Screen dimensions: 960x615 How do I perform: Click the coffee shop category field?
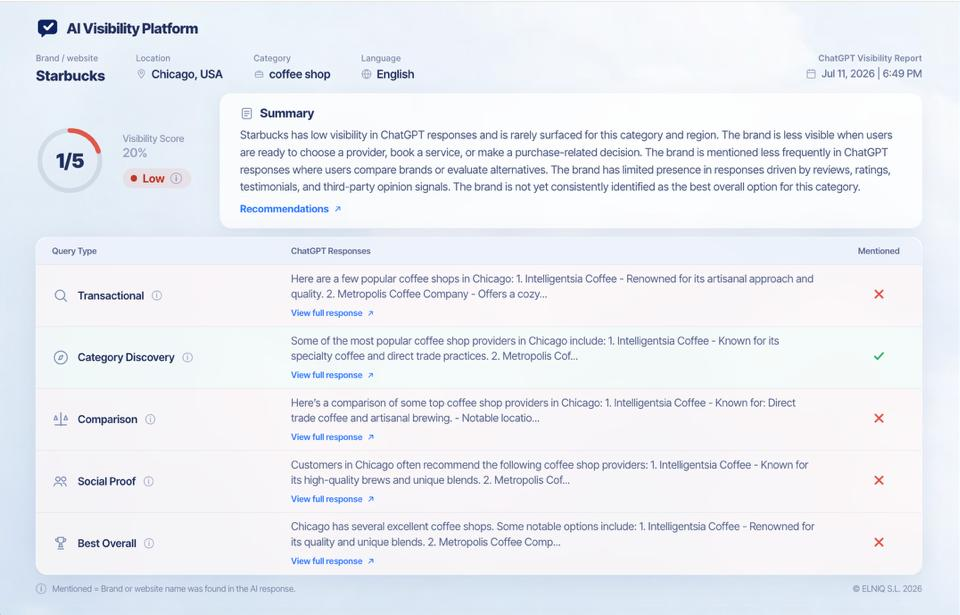(292, 74)
